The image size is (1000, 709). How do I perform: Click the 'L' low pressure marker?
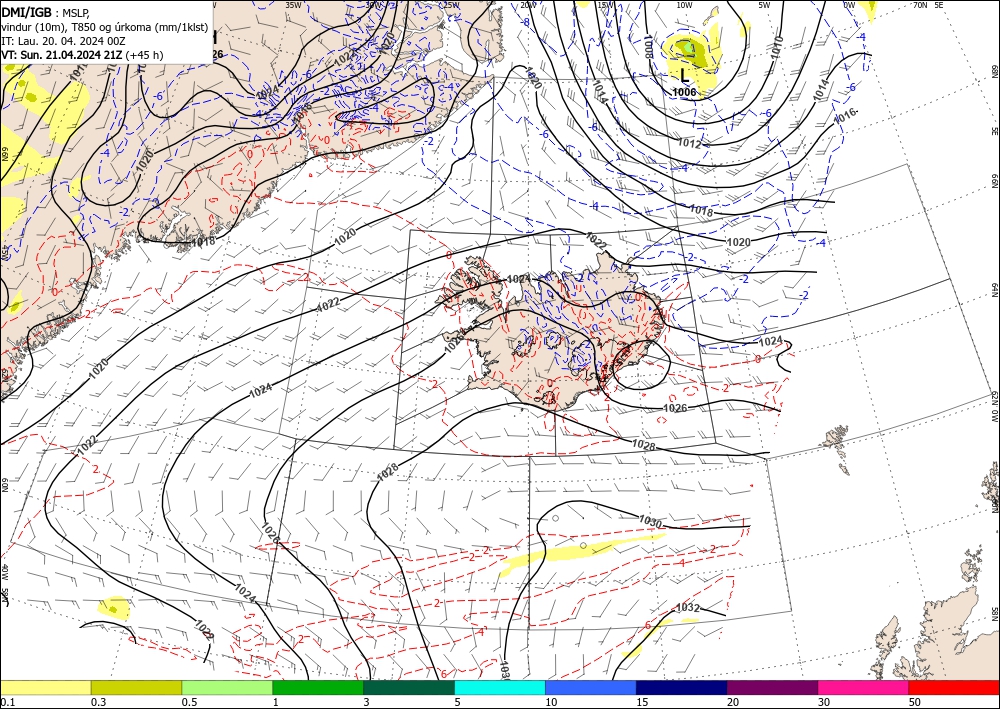[x=684, y=76]
